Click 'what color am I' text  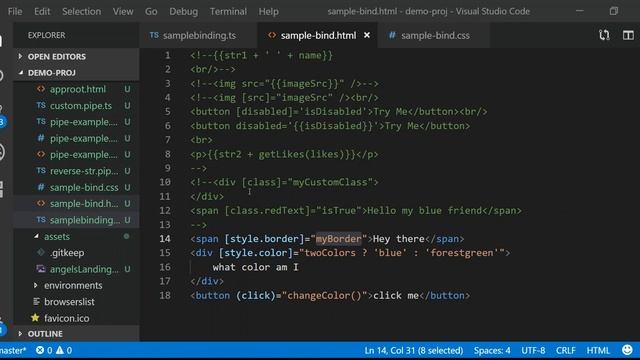(x=256, y=267)
